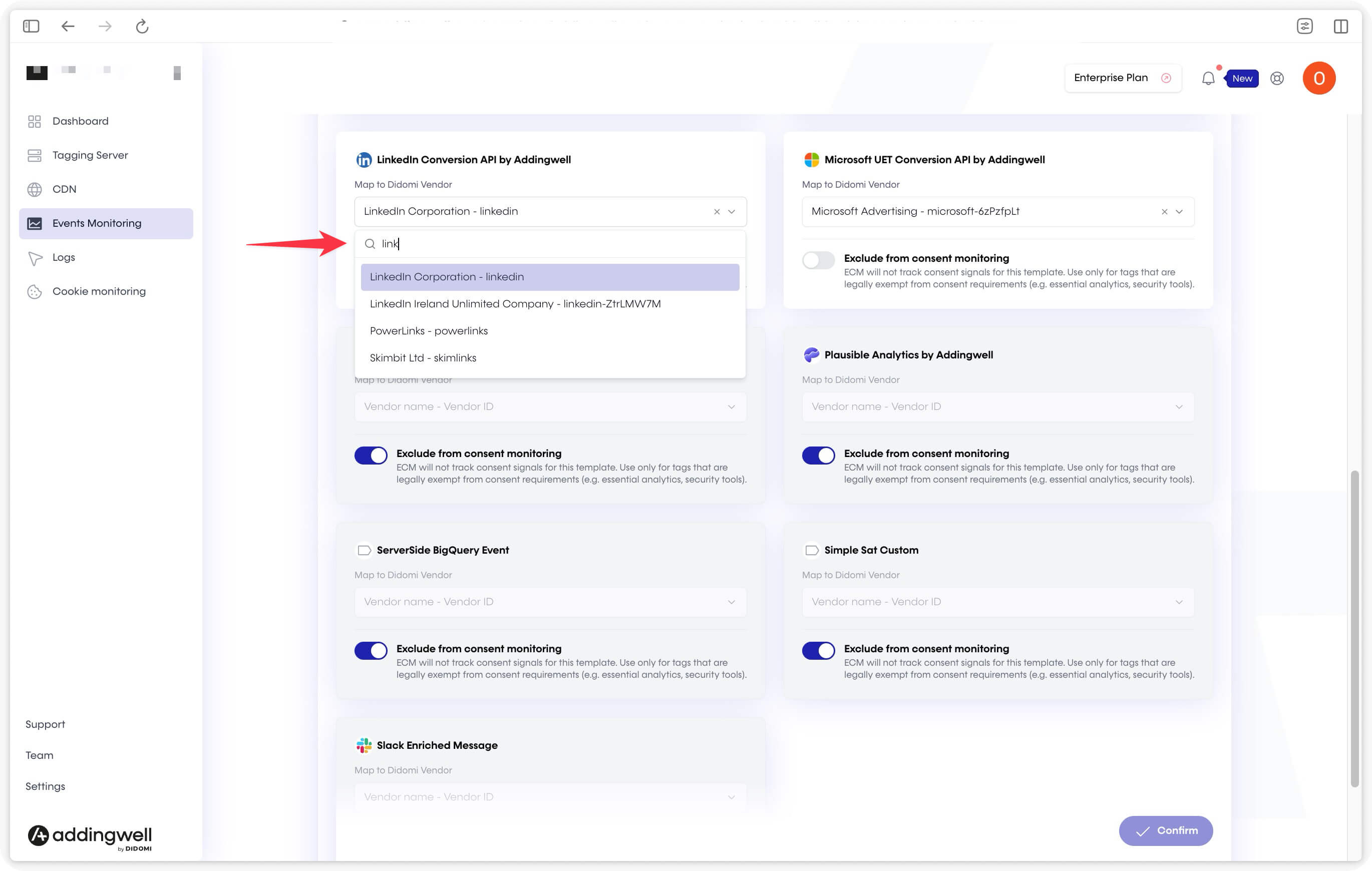Open Logs in the sidebar
This screenshot has width=1372, height=871.
pyautogui.click(x=106, y=257)
